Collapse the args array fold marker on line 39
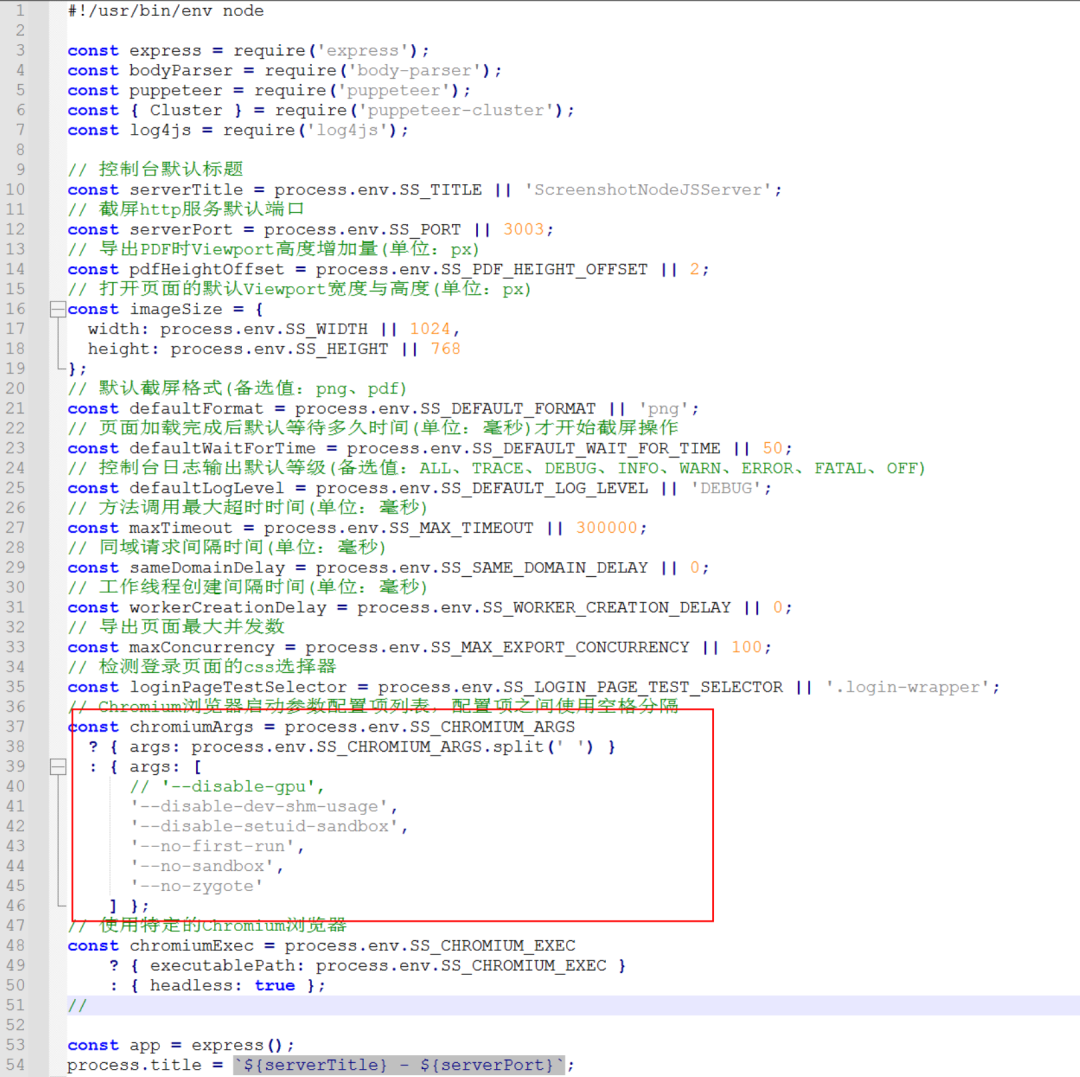This screenshot has height=1077, width=1080. point(58,766)
